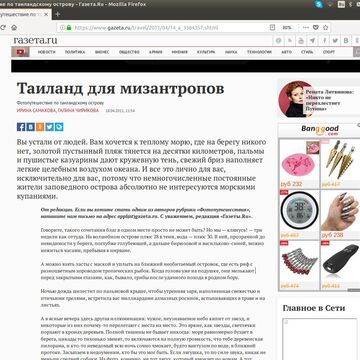Open Skype from the system tray

(x=319, y=4)
